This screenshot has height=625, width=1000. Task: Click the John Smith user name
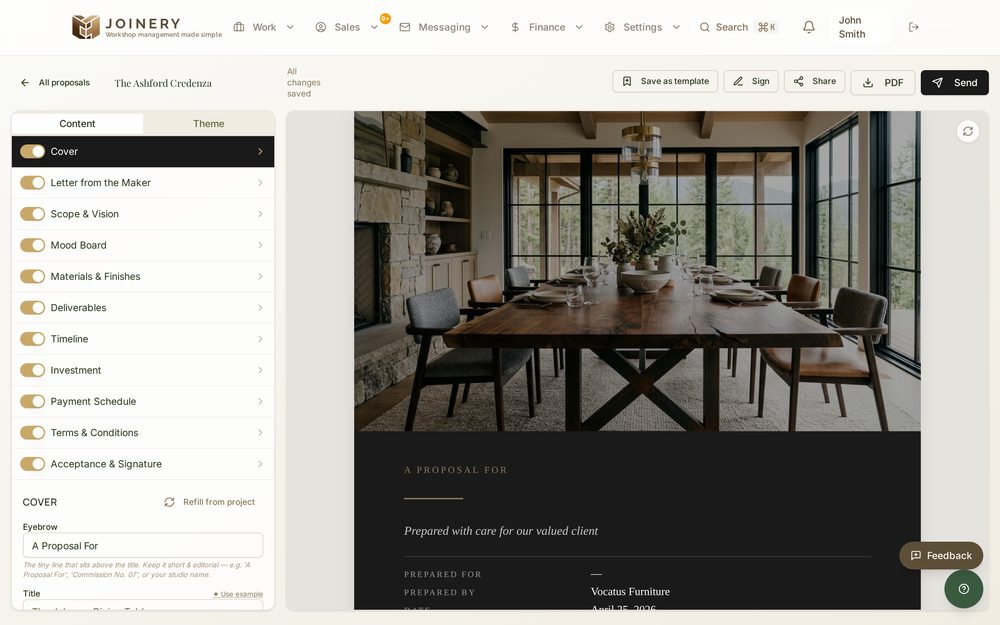[852, 27]
